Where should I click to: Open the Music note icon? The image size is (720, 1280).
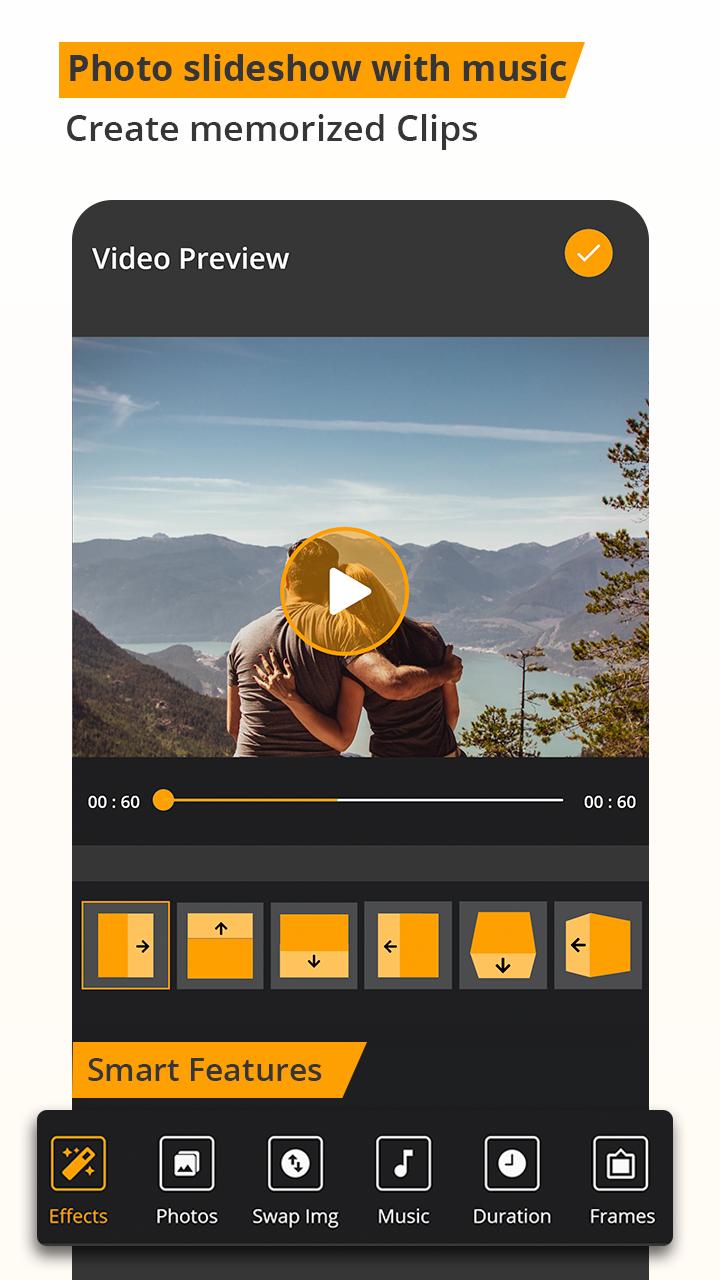click(x=403, y=1164)
